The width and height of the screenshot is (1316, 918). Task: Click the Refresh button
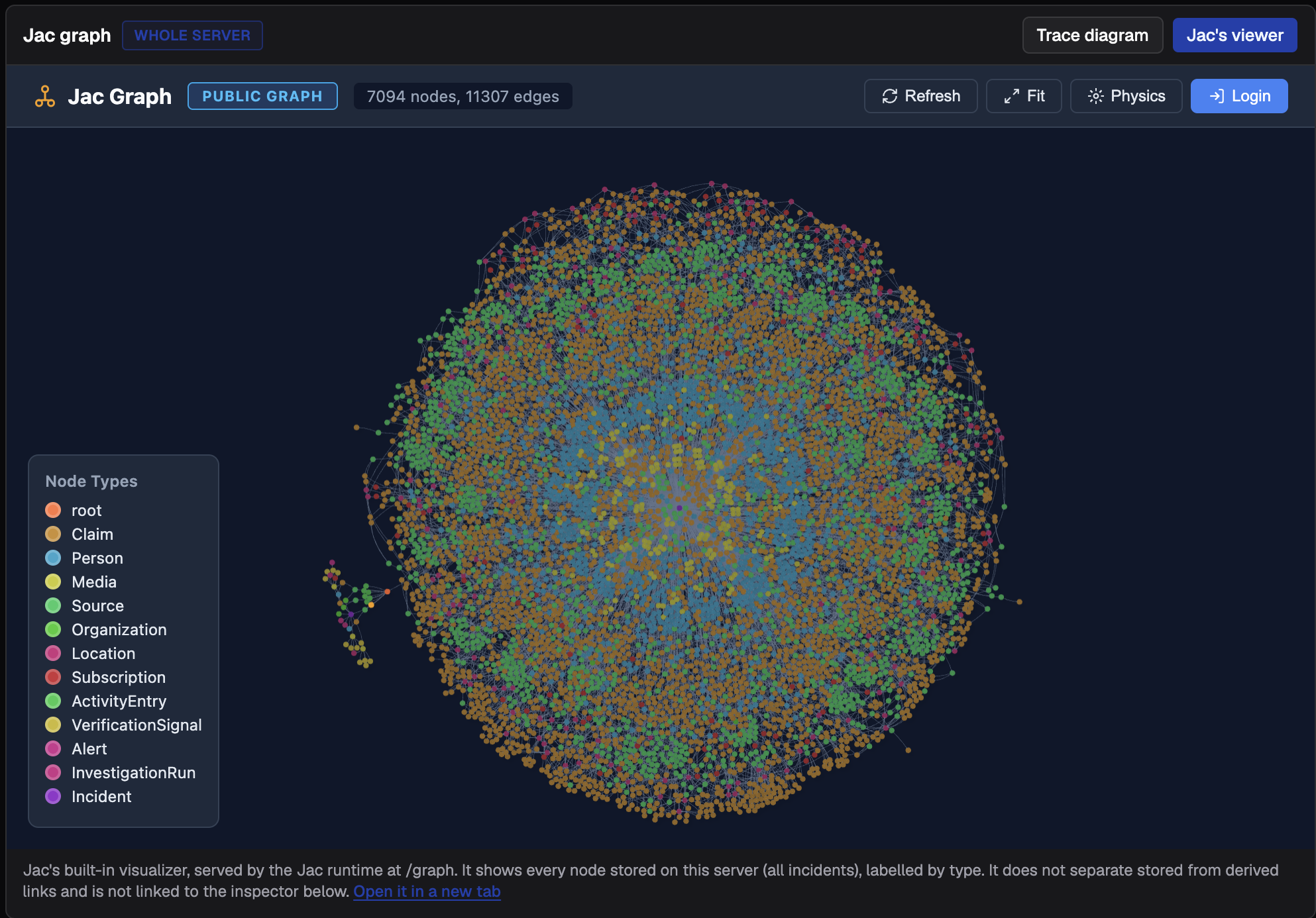click(x=920, y=96)
